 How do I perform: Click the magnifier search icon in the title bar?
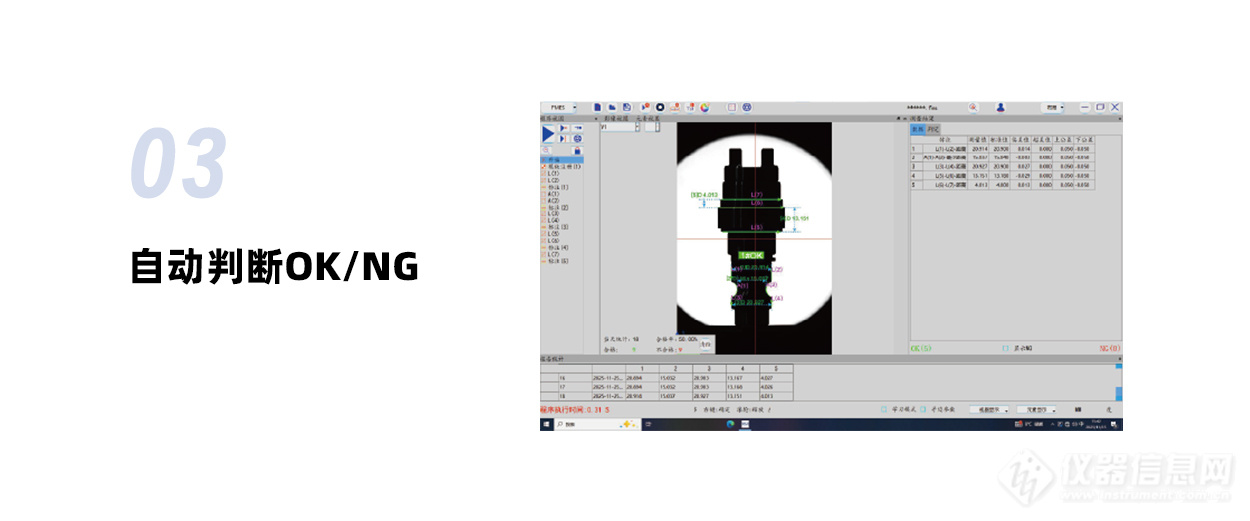[973, 107]
